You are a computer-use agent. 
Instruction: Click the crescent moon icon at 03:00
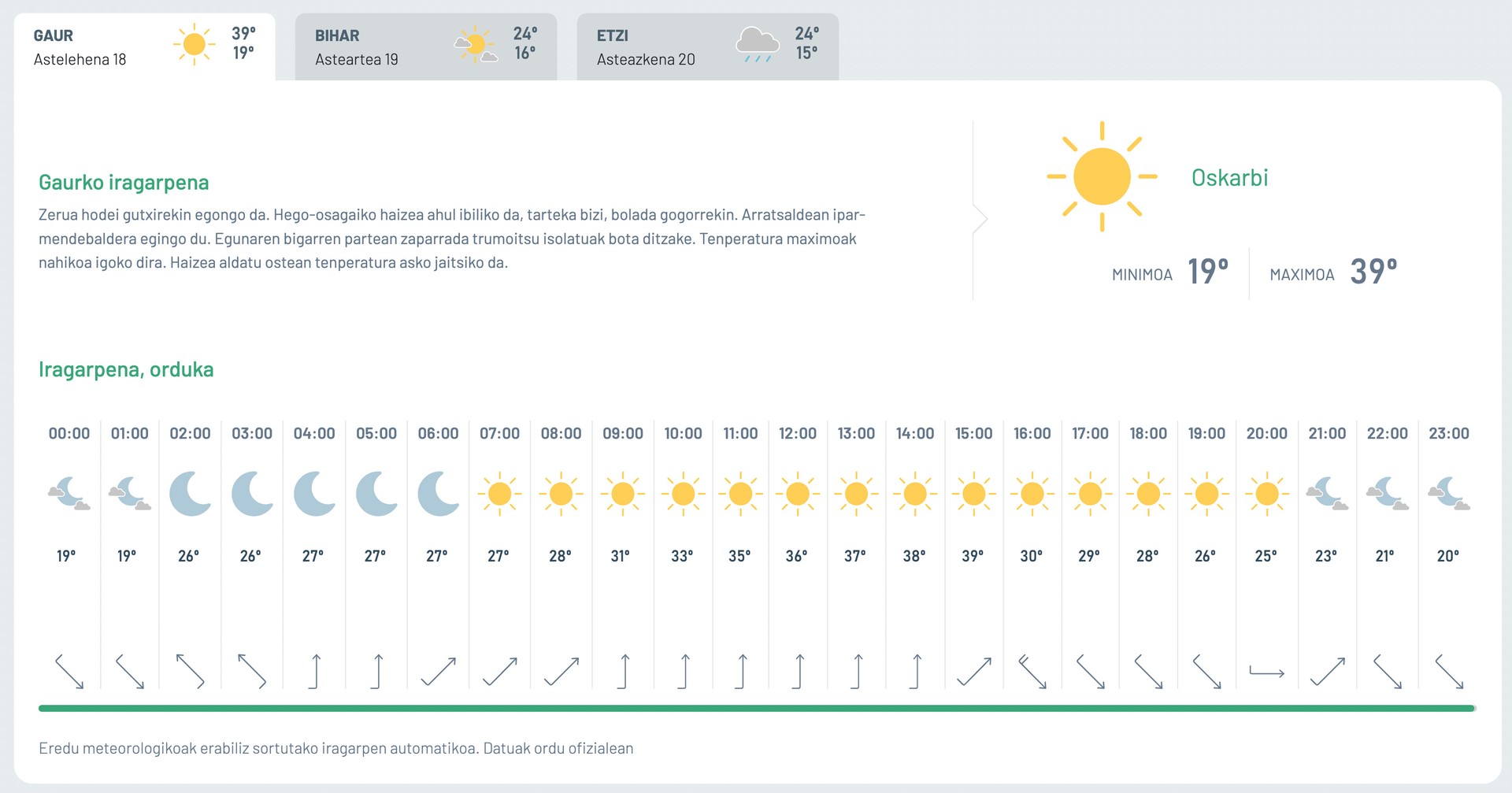point(252,494)
